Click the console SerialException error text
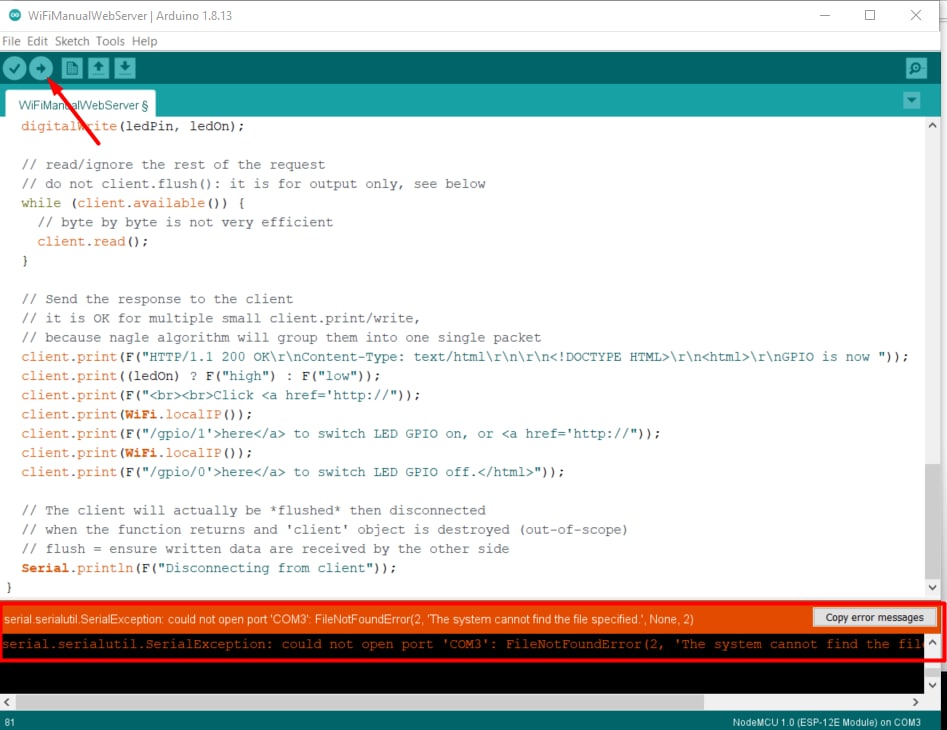The image size is (947, 730). coord(462,644)
